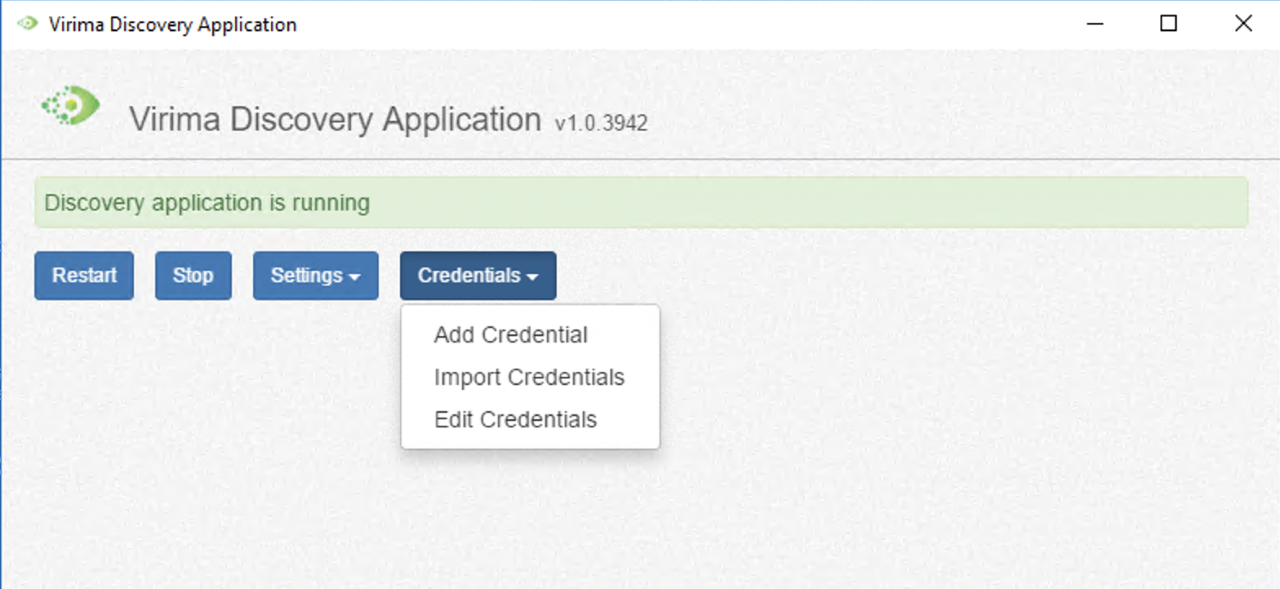Viewport: 1280px width, 589px height.
Task: Collapse the Credentials dropdown
Action: (x=478, y=276)
